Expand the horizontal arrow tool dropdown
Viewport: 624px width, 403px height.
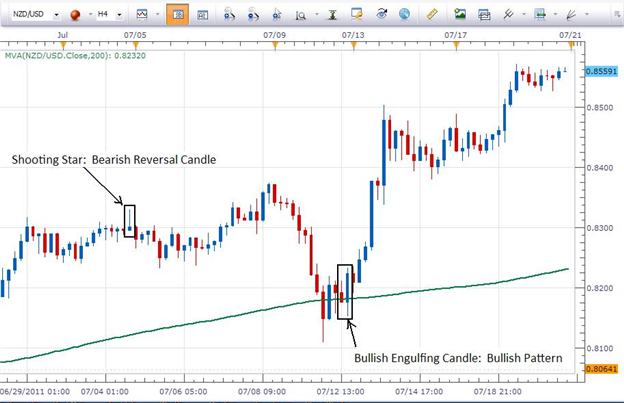pyautogui.click(x=555, y=15)
